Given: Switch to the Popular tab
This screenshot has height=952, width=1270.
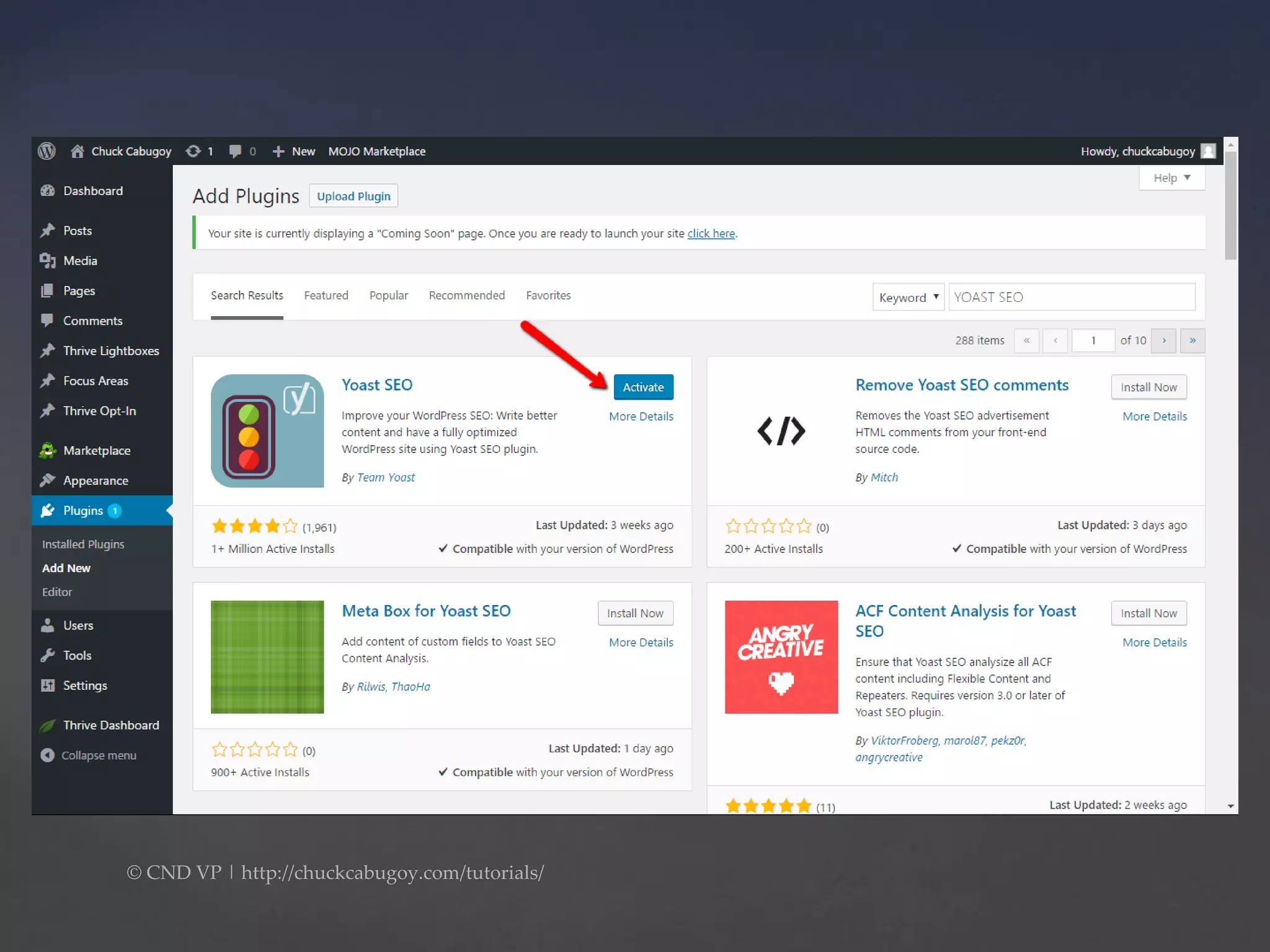Looking at the screenshot, I should pyautogui.click(x=389, y=296).
